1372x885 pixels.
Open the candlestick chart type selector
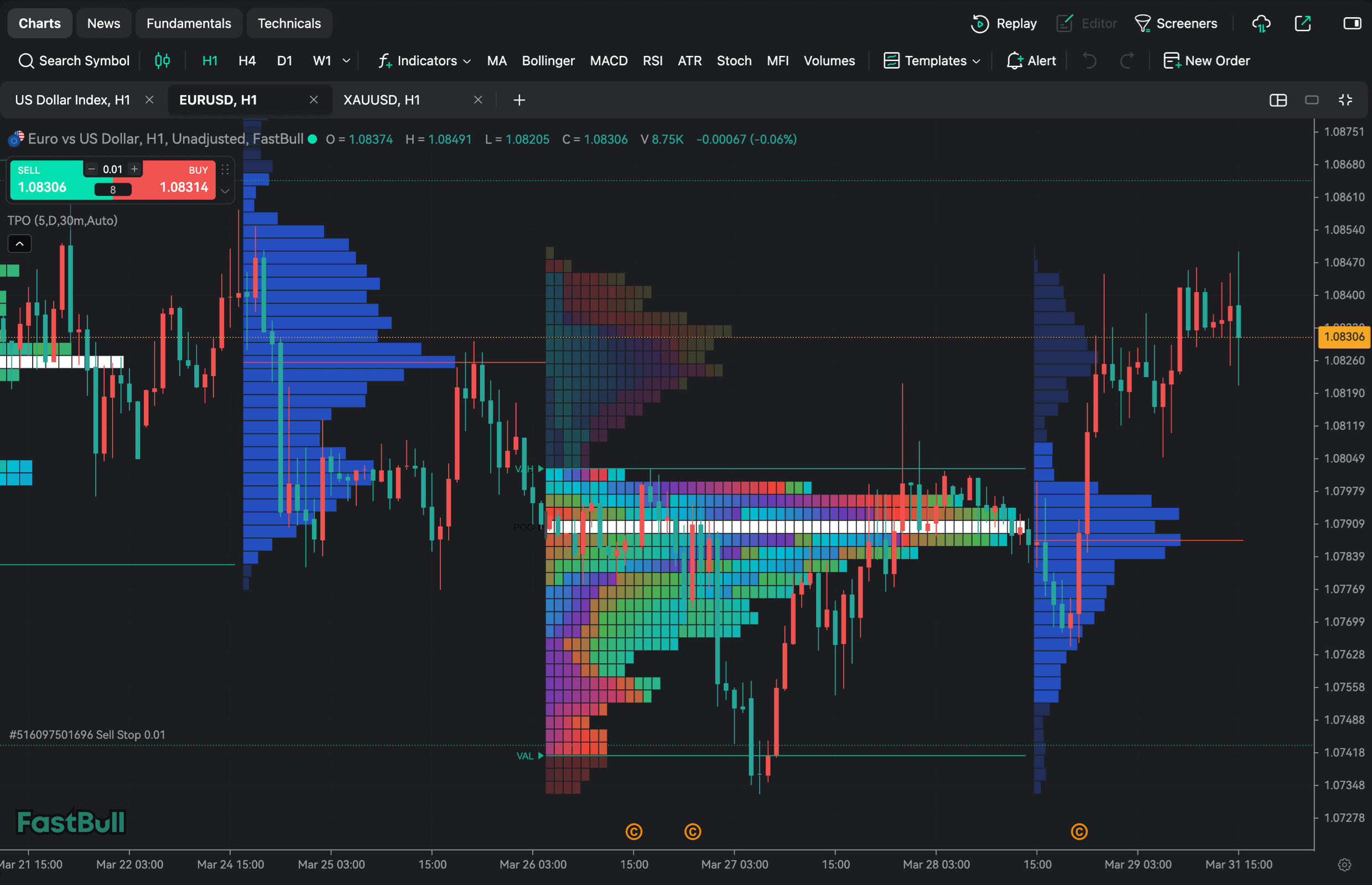(162, 60)
